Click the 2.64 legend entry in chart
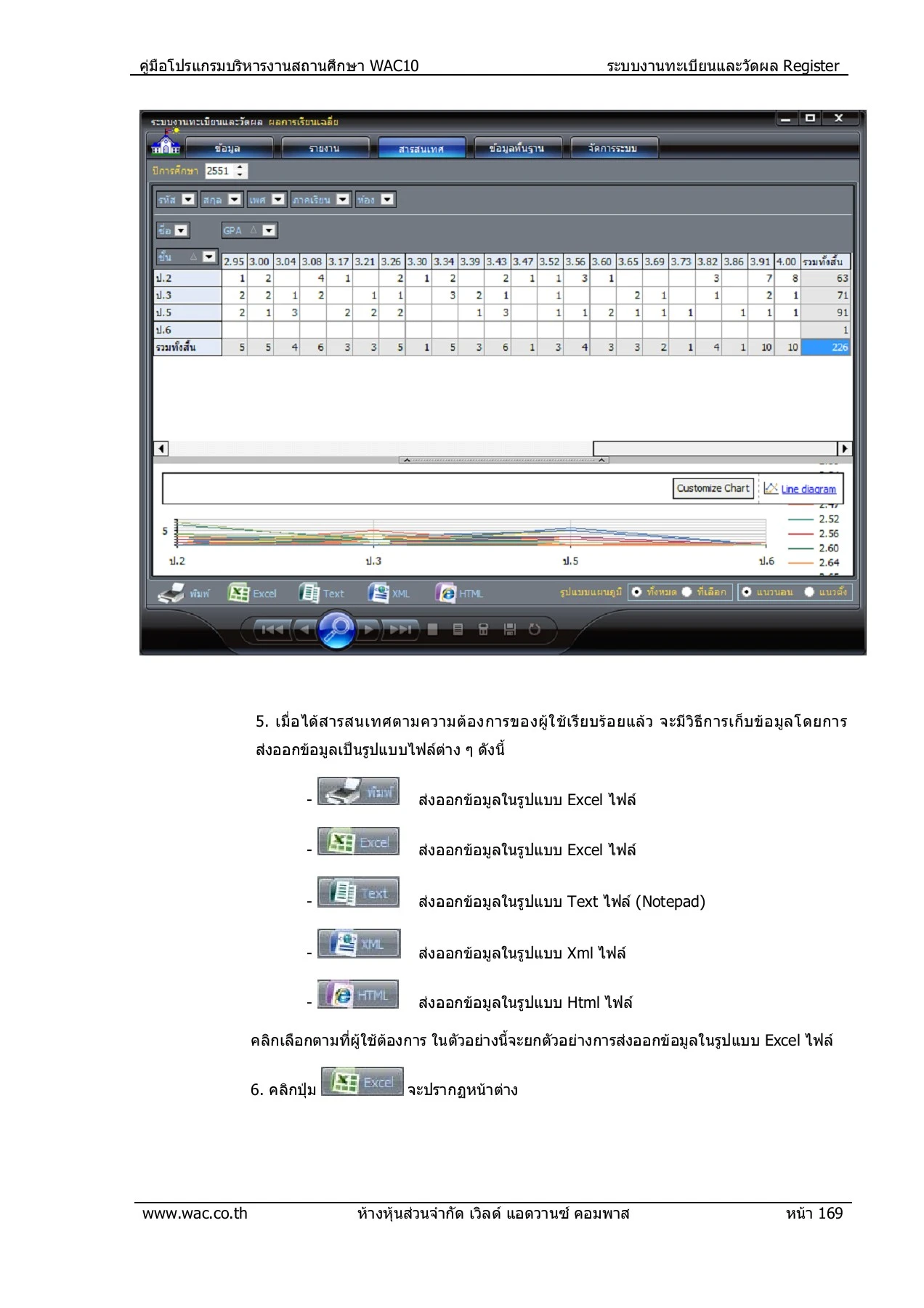The image size is (924, 1308). pyautogui.click(x=814, y=562)
